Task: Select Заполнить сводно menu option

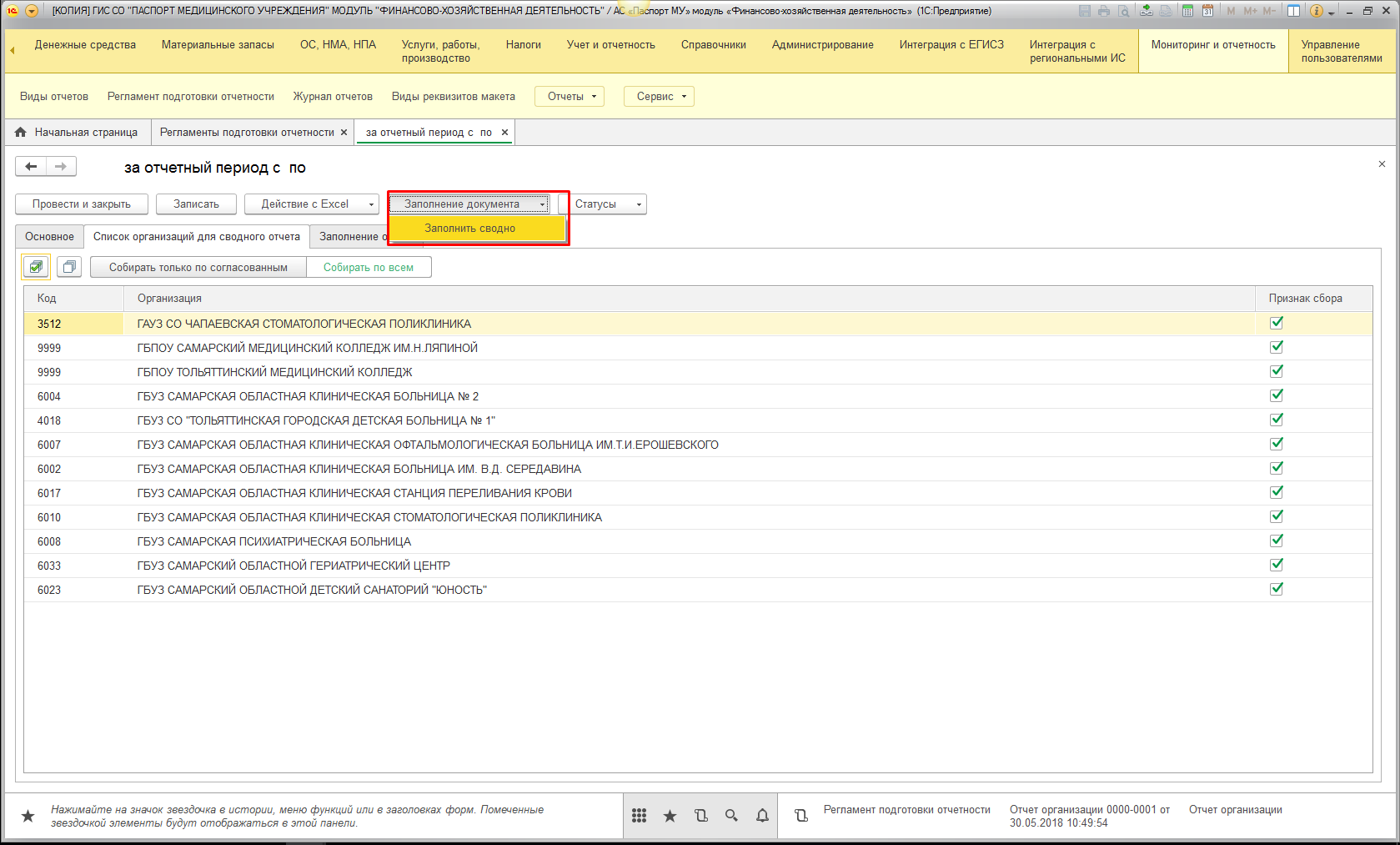Action: click(469, 229)
